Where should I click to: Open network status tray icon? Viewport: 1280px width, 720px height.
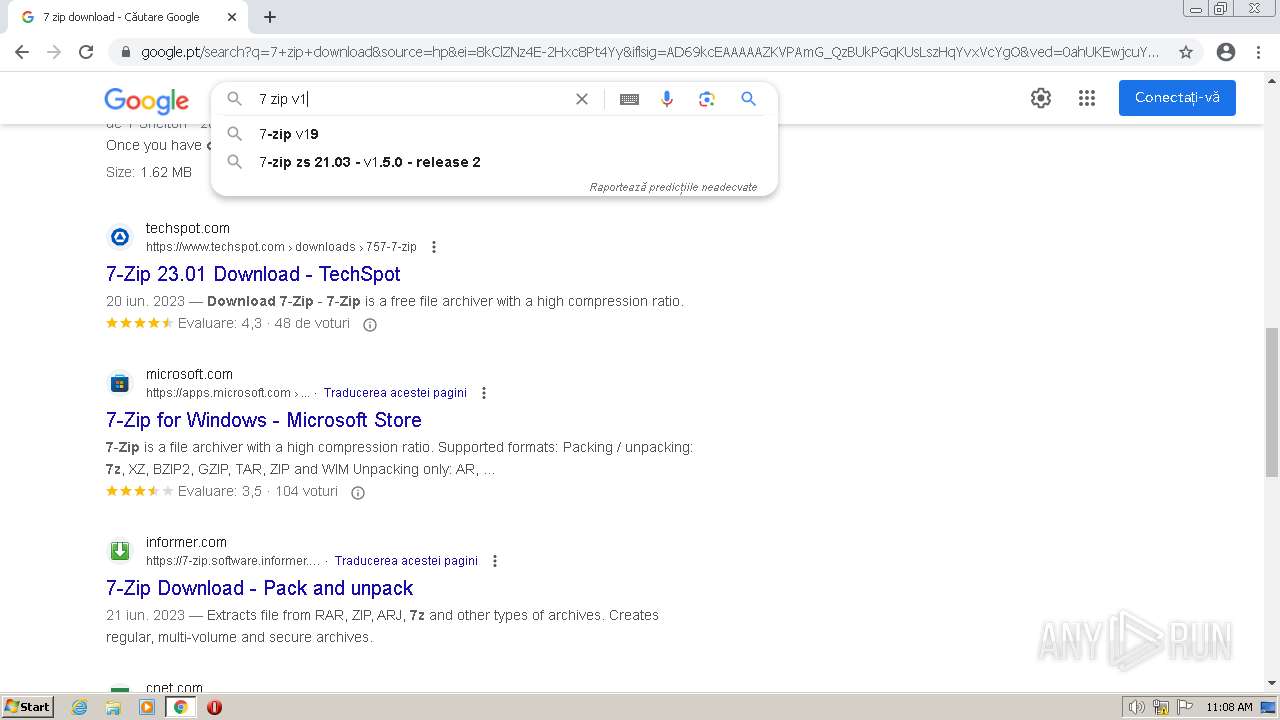(x=1161, y=707)
